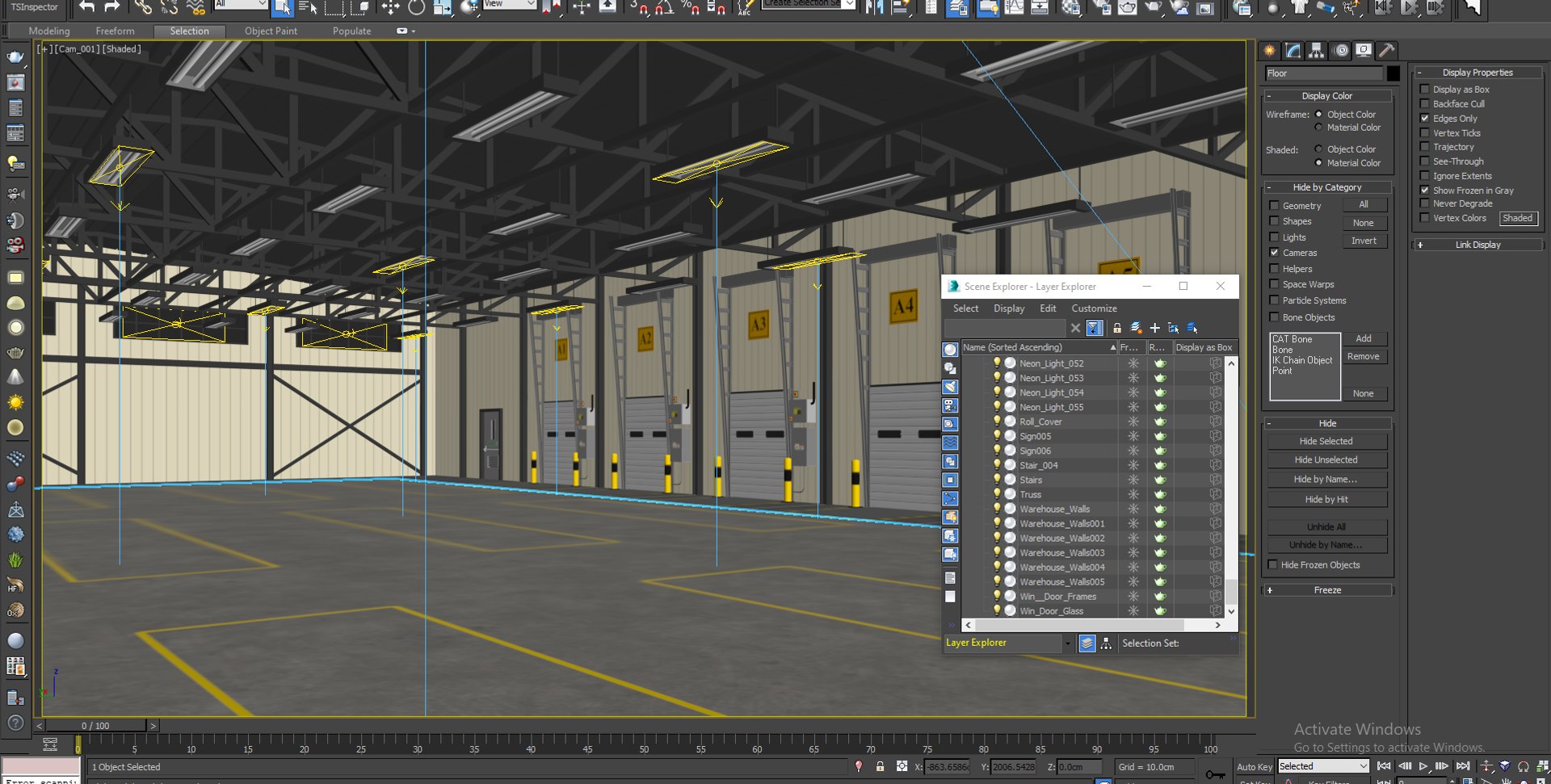Collapse the Hide by Category rollout

click(x=1327, y=187)
